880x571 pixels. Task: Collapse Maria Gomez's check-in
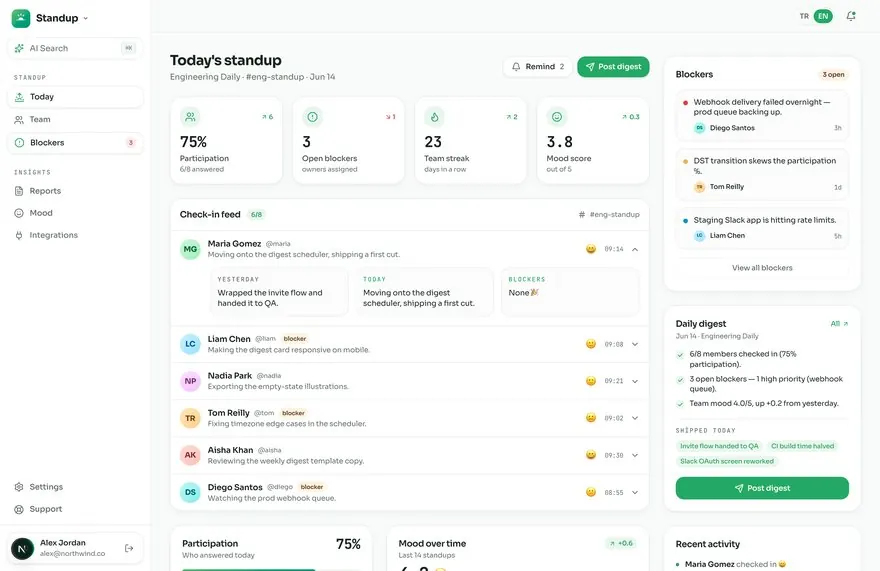tap(635, 249)
